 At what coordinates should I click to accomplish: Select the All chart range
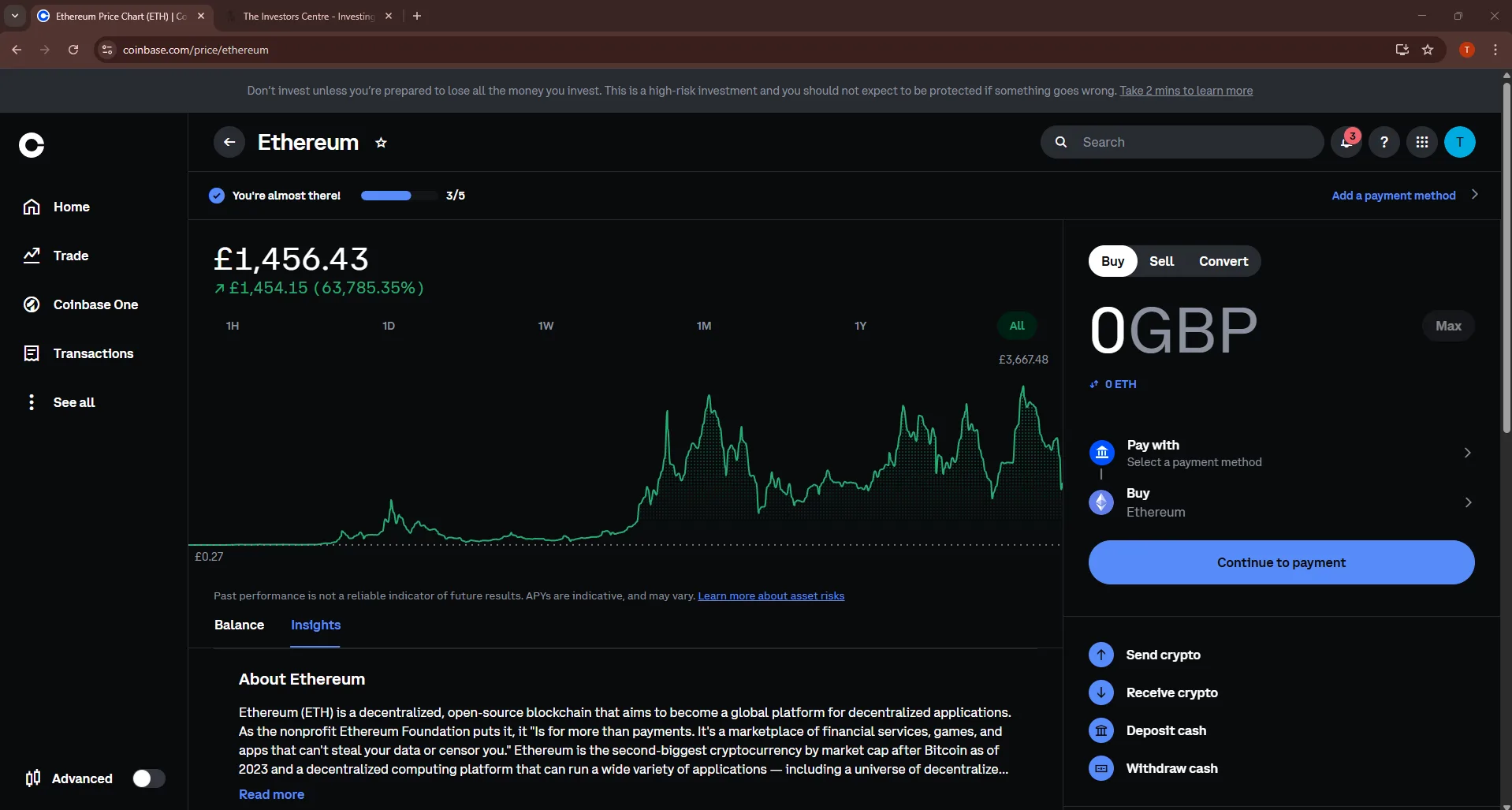pyautogui.click(x=1017, y=326)
